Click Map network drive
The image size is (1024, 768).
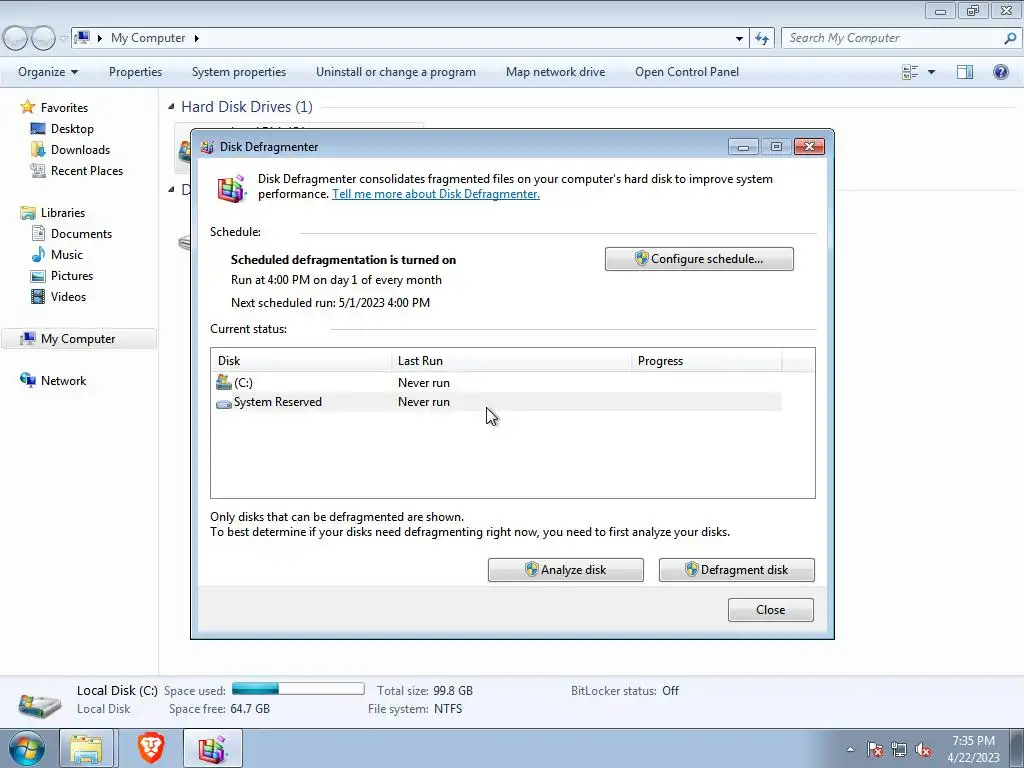click(x=555, y=72)
